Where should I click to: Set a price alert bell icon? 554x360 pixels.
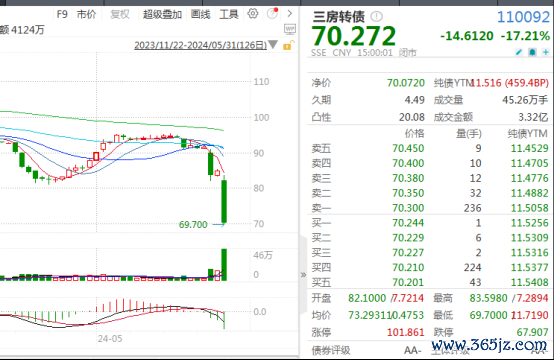(x=532, y=52)
